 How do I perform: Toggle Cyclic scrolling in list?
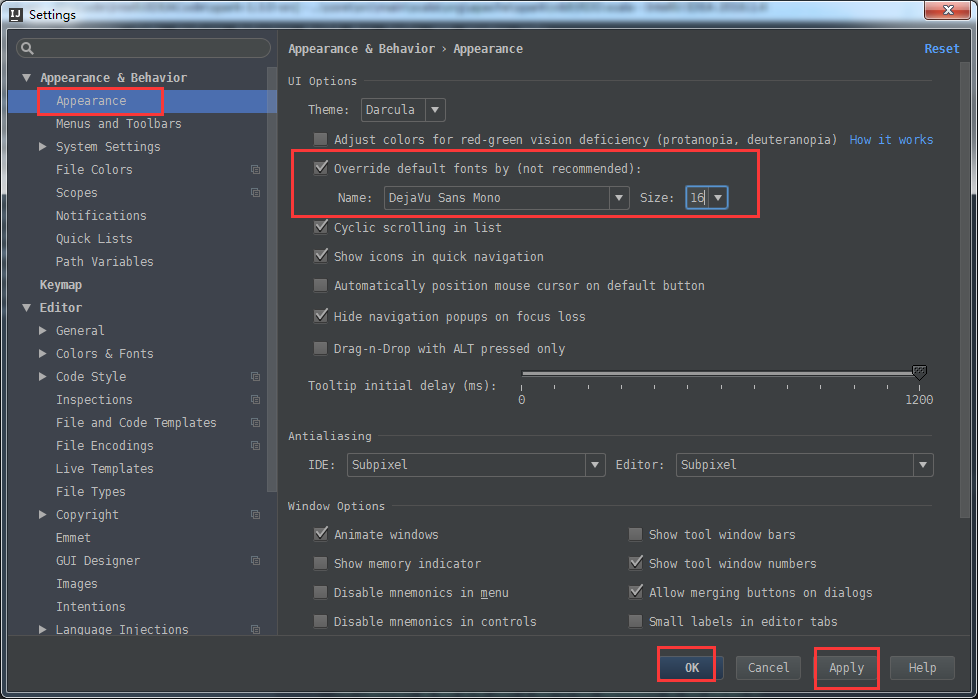[321, 227]
